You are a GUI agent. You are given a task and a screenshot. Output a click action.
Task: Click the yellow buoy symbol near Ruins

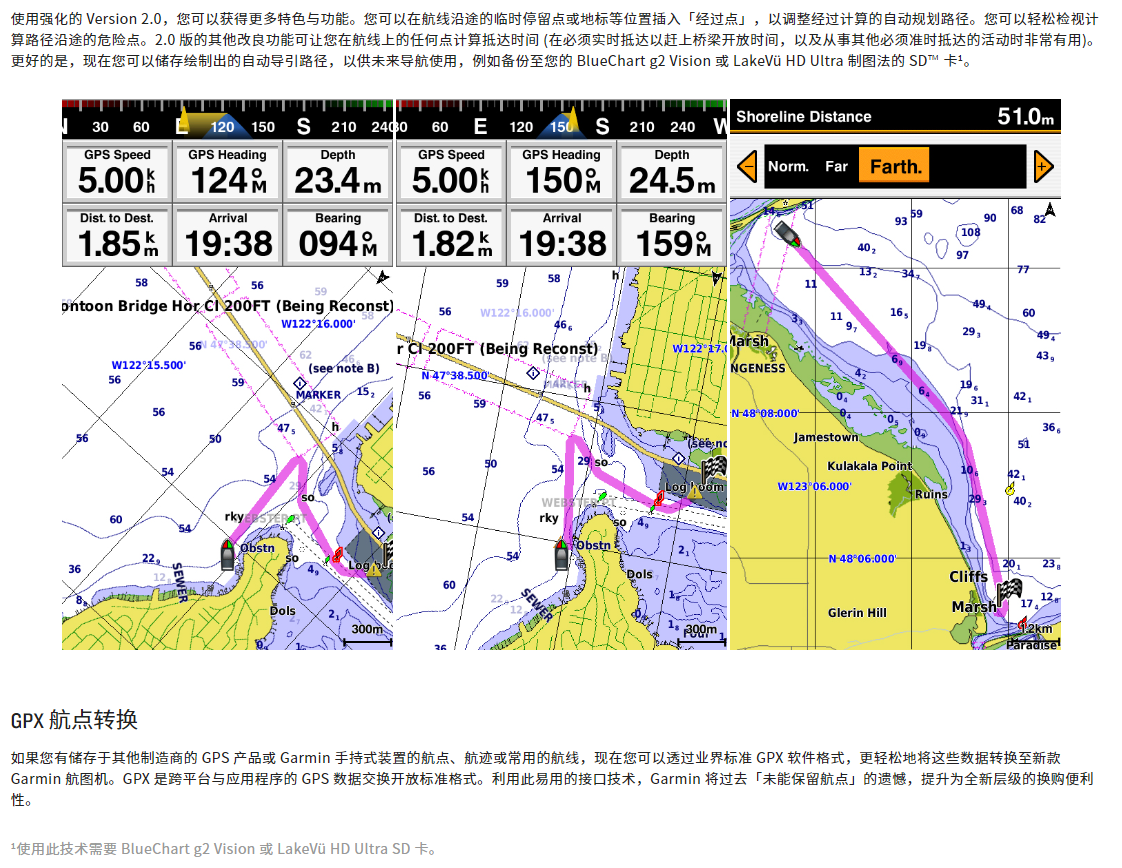click(x=1010, y=488)
